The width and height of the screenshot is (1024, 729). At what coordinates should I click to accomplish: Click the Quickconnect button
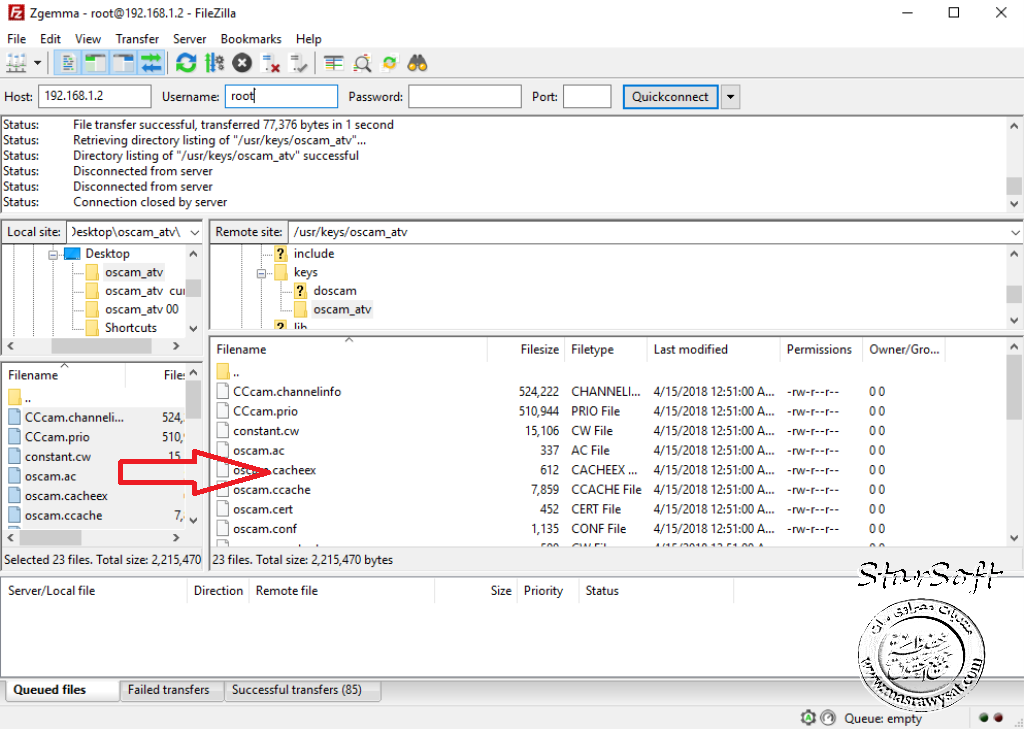coord(670,97)
